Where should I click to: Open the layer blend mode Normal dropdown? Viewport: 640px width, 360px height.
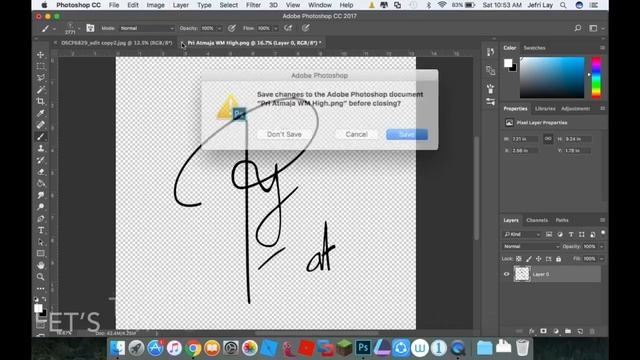click(x=531, y=247)
